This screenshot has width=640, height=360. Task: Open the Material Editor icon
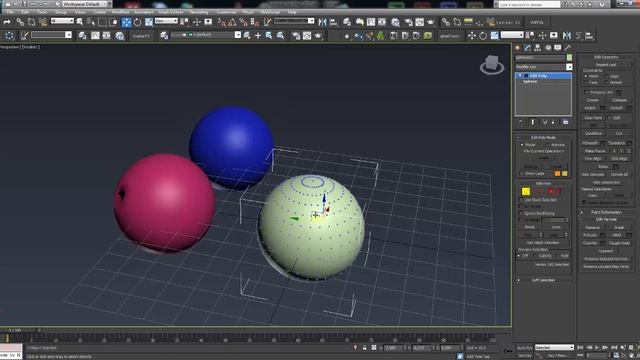pos(395,22)
